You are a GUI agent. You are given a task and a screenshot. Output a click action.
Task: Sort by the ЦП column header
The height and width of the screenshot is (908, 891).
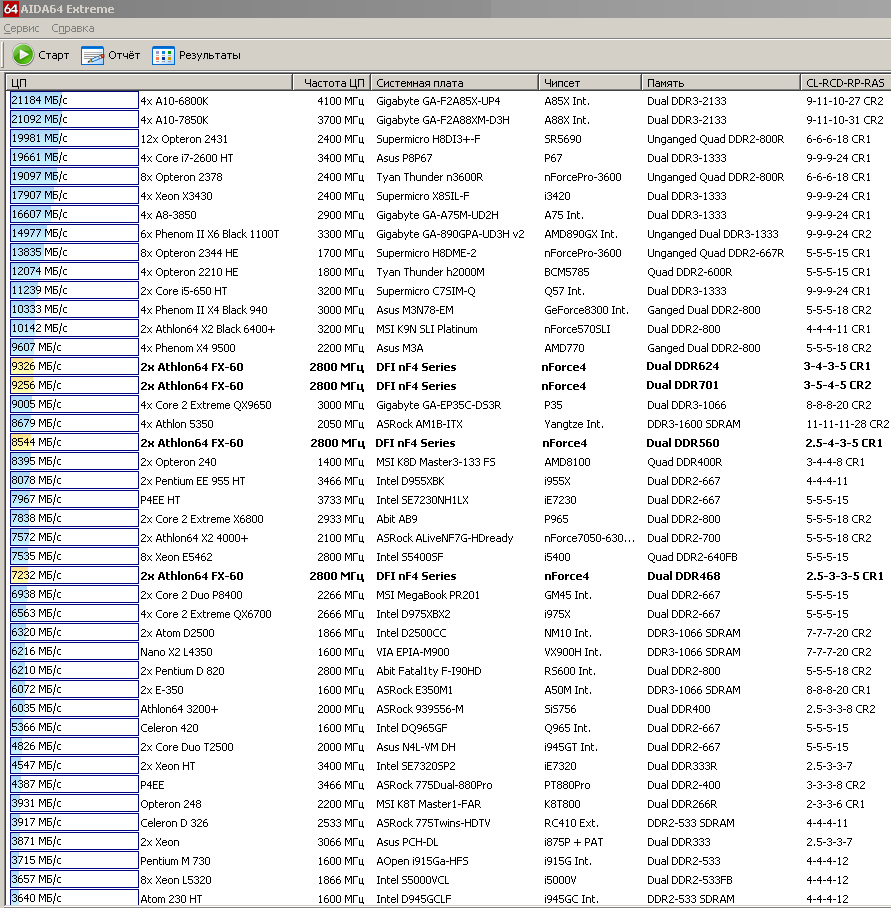pyautogui.click(x=148, y=83)
